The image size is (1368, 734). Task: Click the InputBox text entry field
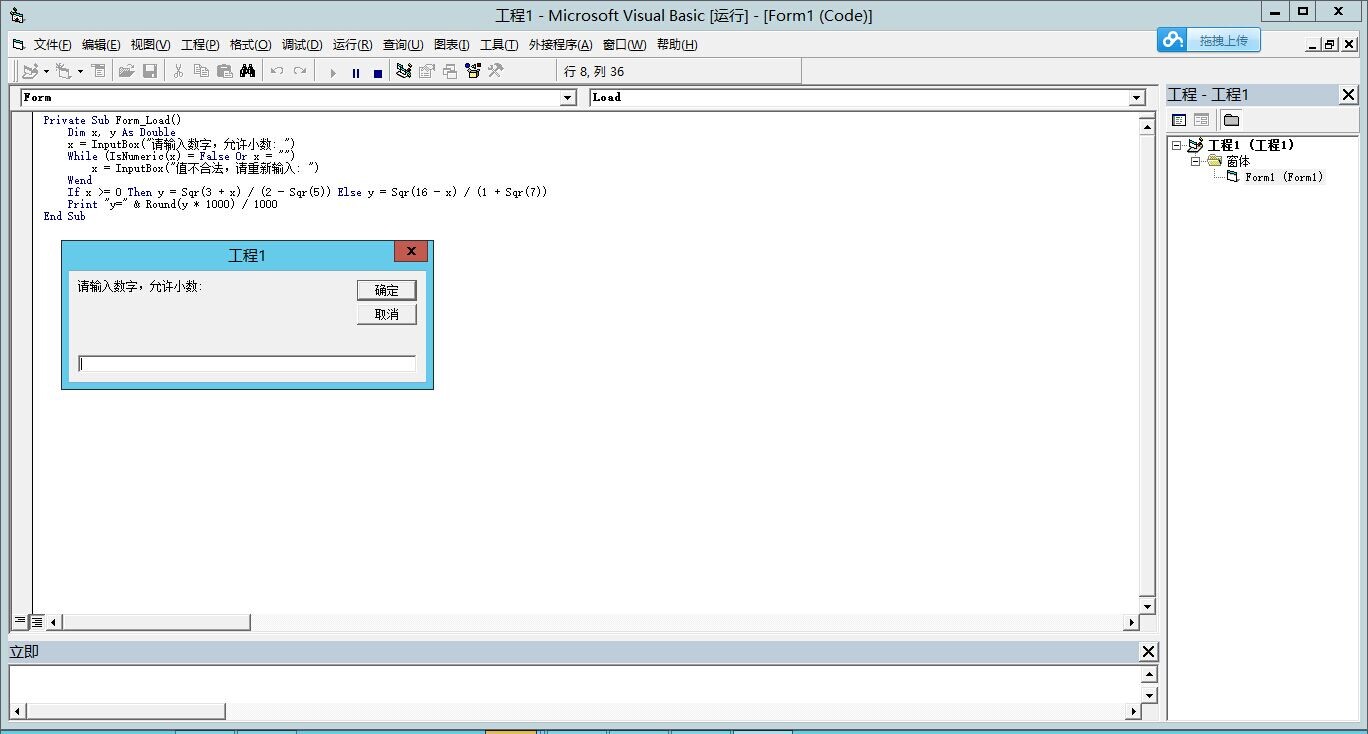coord(247,364)
